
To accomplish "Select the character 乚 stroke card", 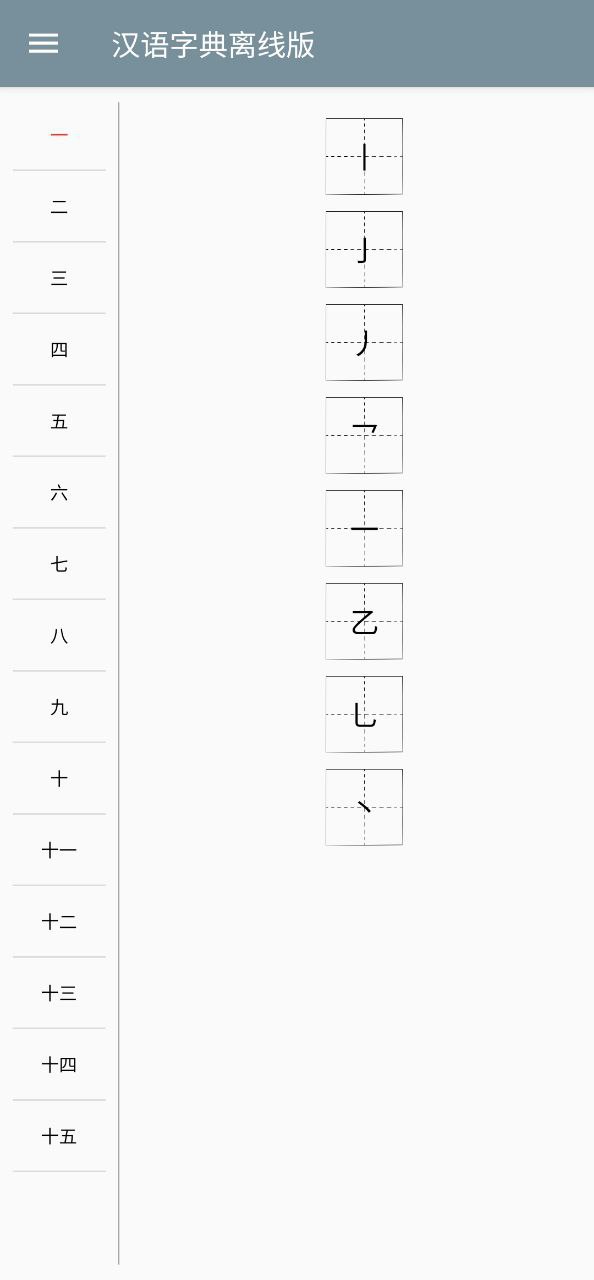I will [x=363, y=714].
